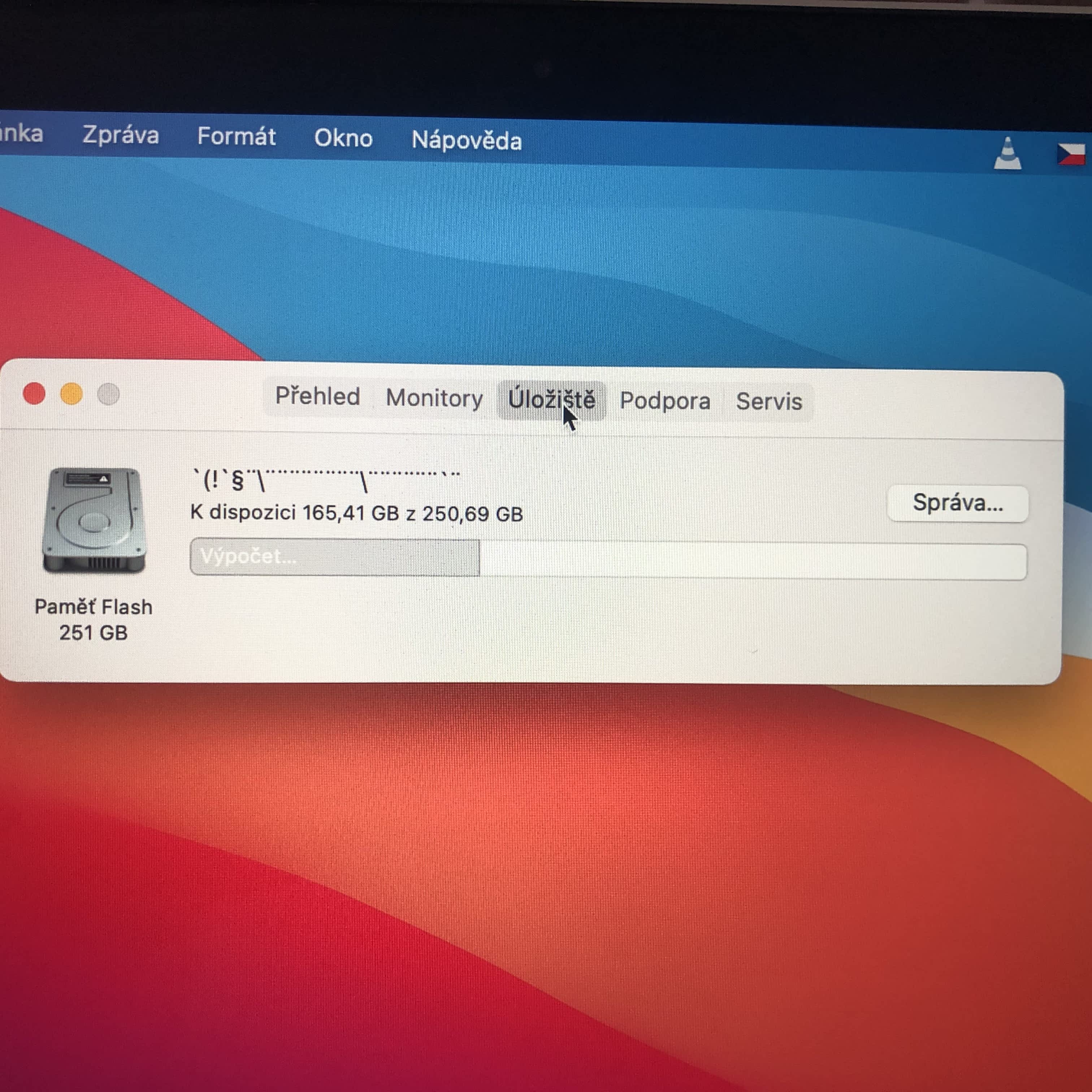Screen dimensions: 1092x1092
Task: Open the Formát menu
Action: (236, 137)
